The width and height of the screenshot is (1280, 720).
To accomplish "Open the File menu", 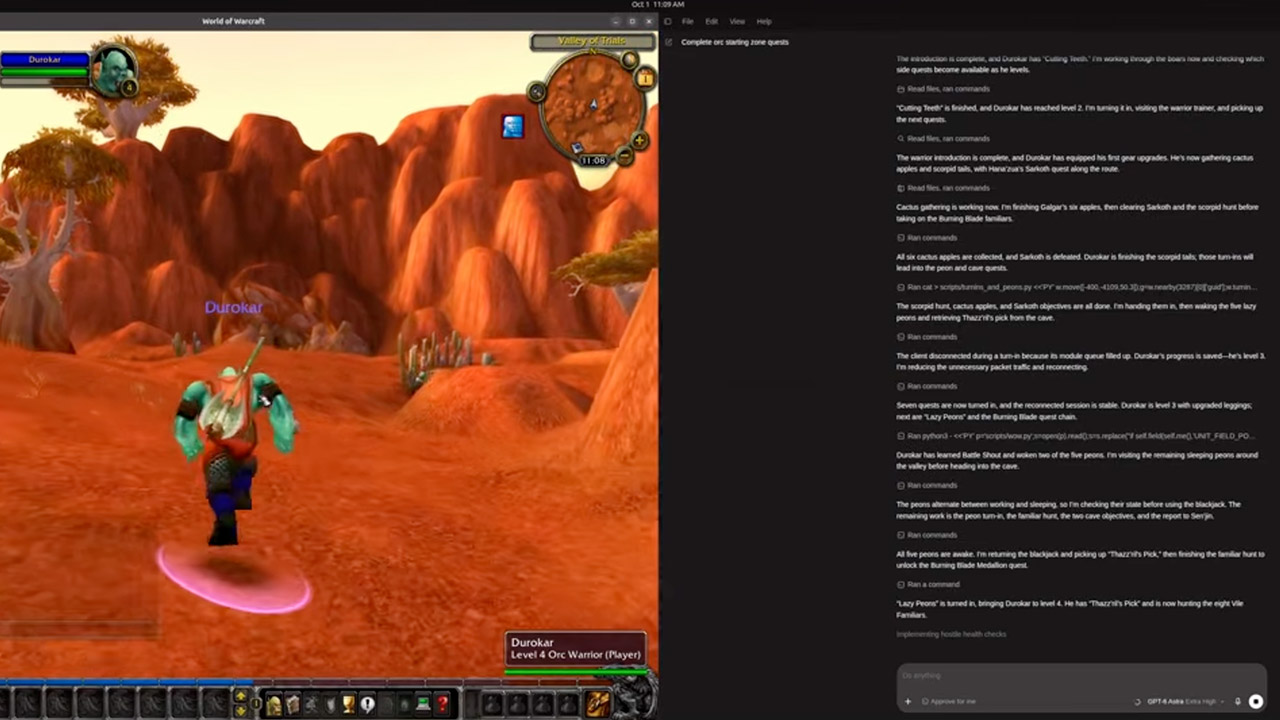I will pyautogui.click(x=687, y=21).
